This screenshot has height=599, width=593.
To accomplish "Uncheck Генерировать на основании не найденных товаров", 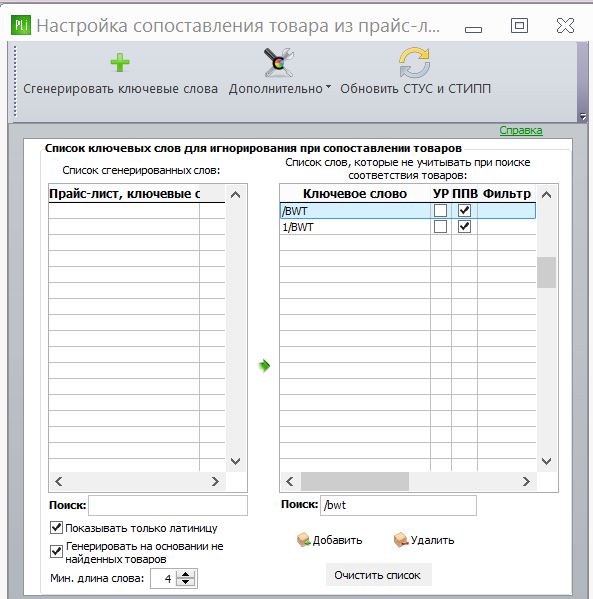I will (57, 551).
